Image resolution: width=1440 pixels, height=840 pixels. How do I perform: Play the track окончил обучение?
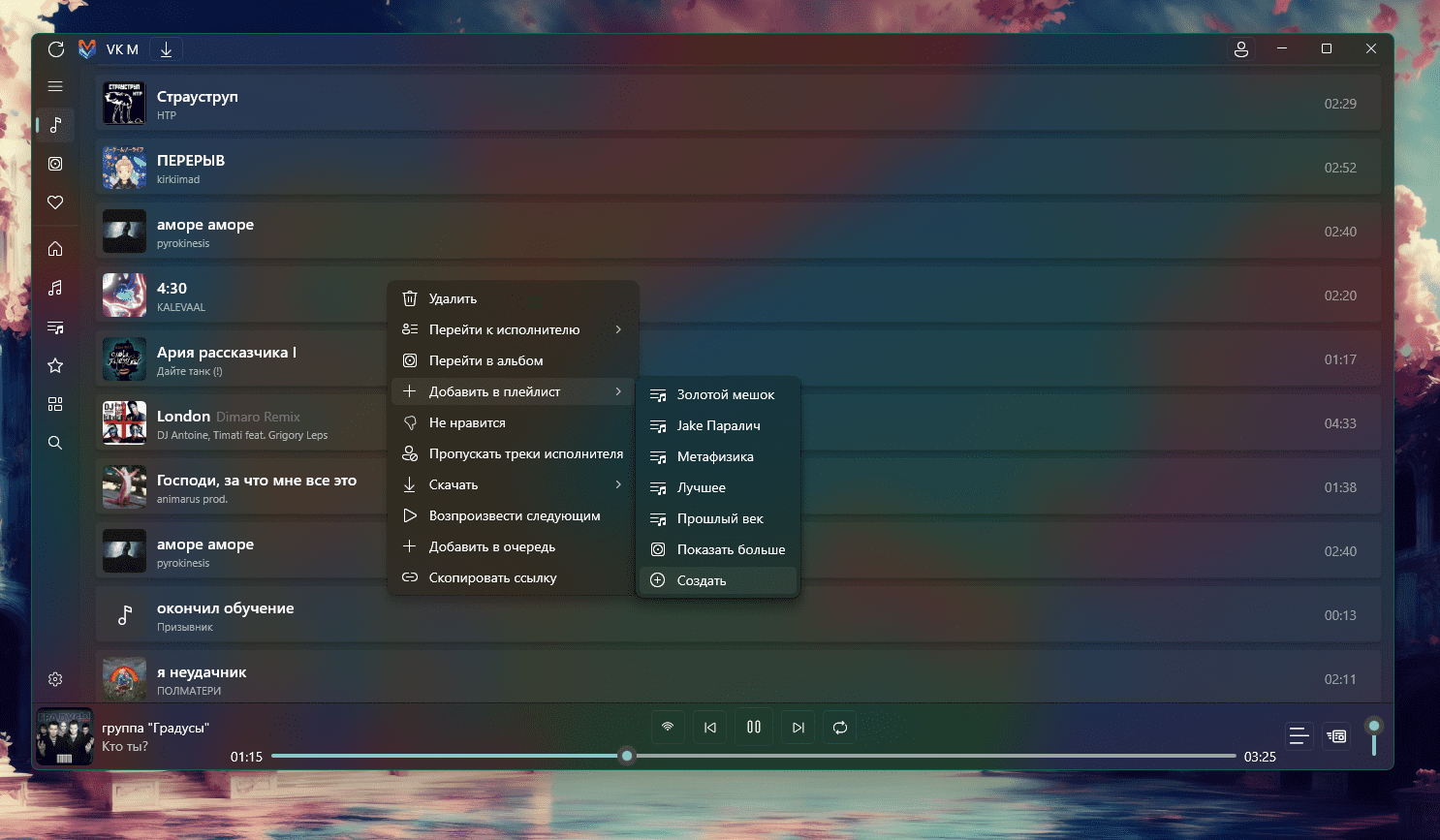coord(738,615)
